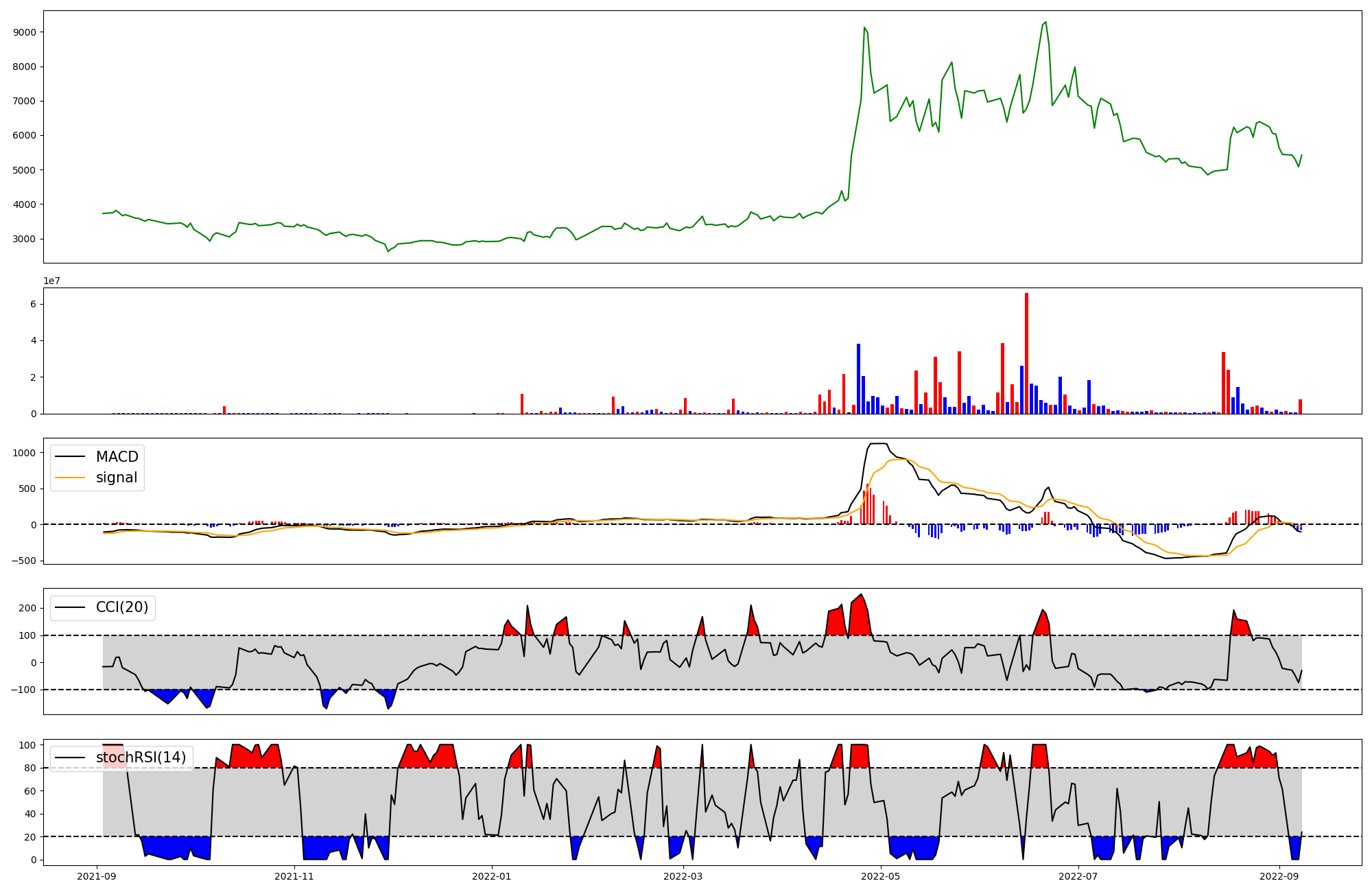Click the 2022-07 date tick label
Viewport: 1372px width, 892px height.
click(1078, 876)
